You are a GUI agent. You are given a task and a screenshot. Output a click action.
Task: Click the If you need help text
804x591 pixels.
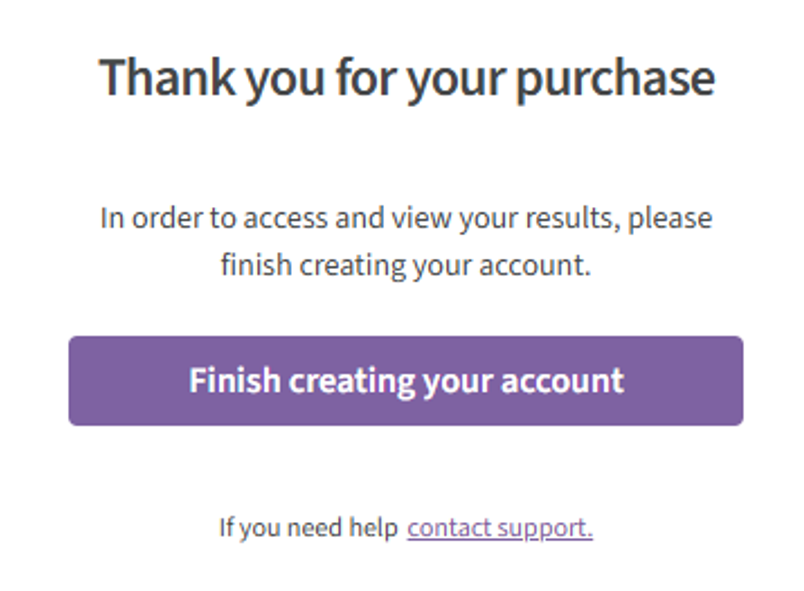(308, 528)
